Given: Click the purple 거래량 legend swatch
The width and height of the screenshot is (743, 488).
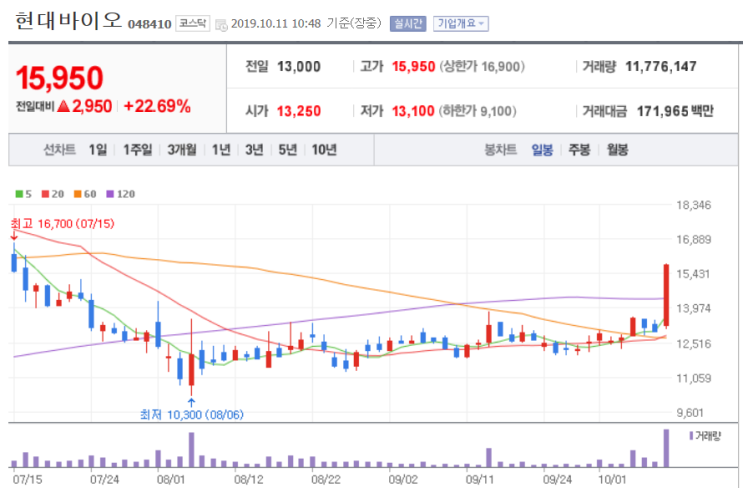Looking at the screenshot, I should (691, 435).
